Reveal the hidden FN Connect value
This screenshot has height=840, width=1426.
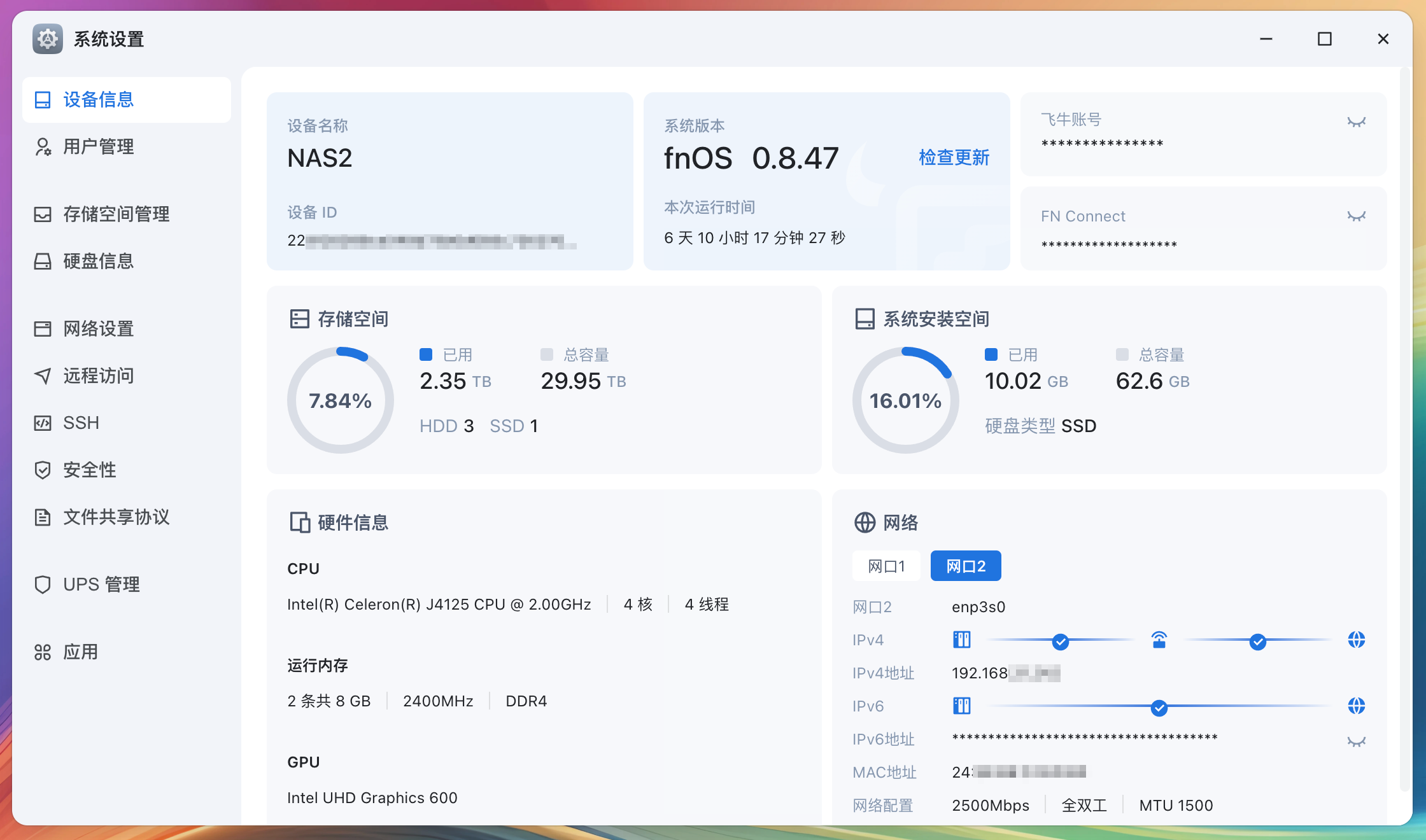pos(1357,216)
